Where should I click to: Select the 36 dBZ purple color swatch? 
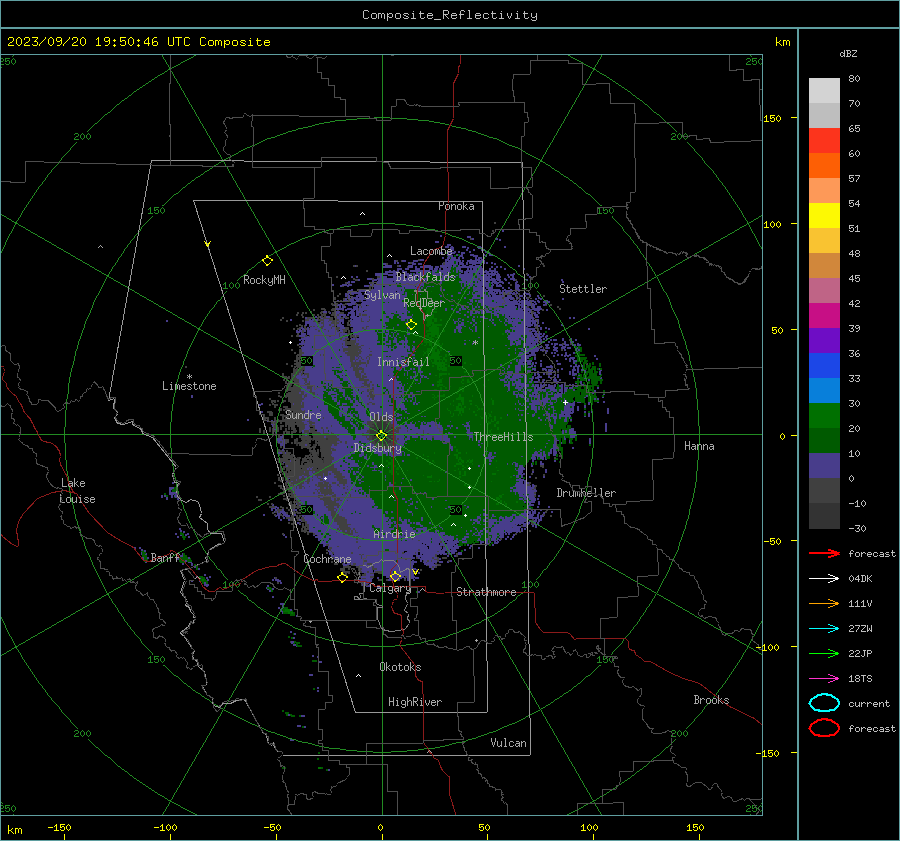[x=824, y=340]
